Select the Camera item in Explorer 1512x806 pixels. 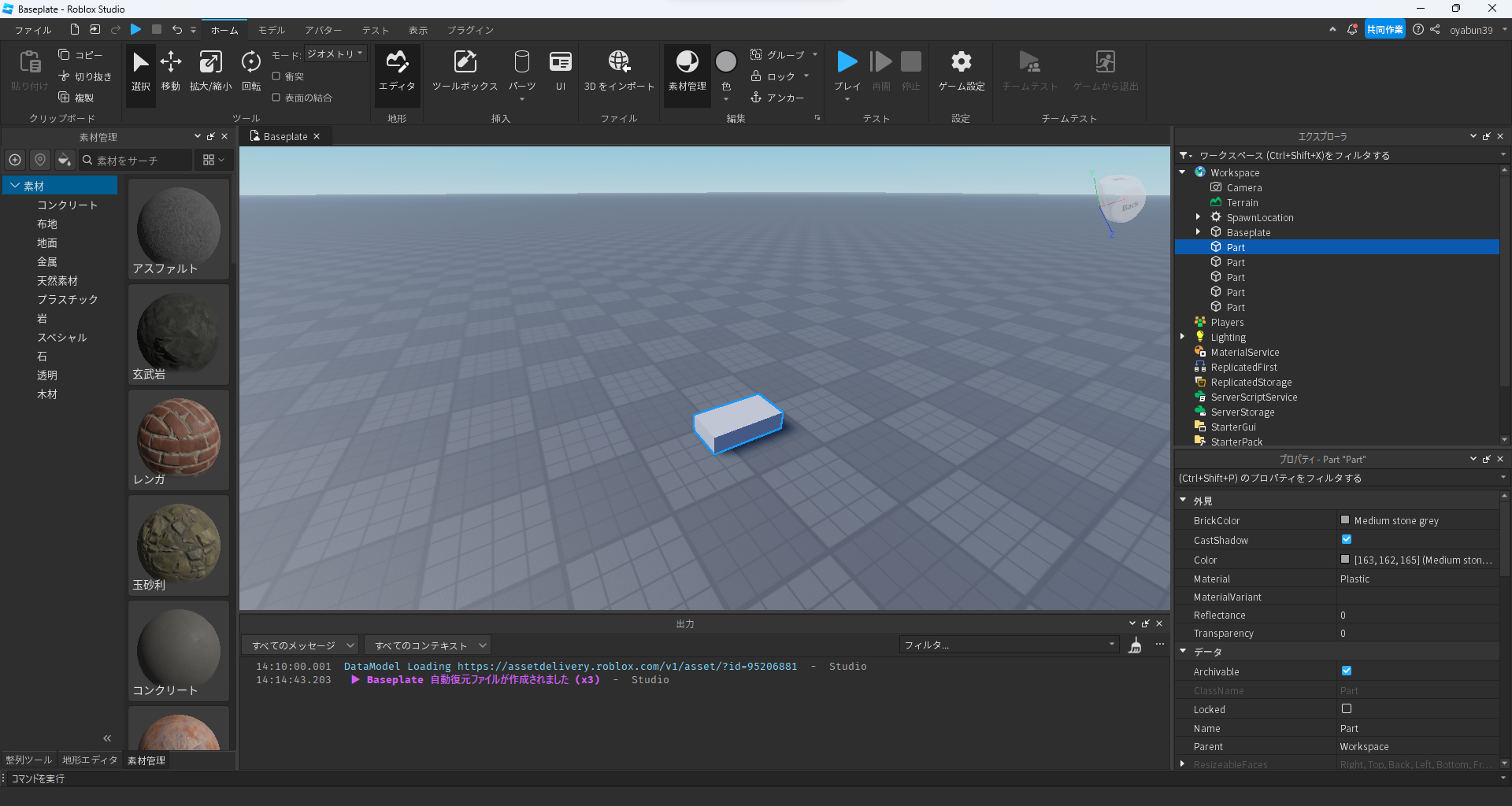pos(1243,187)
